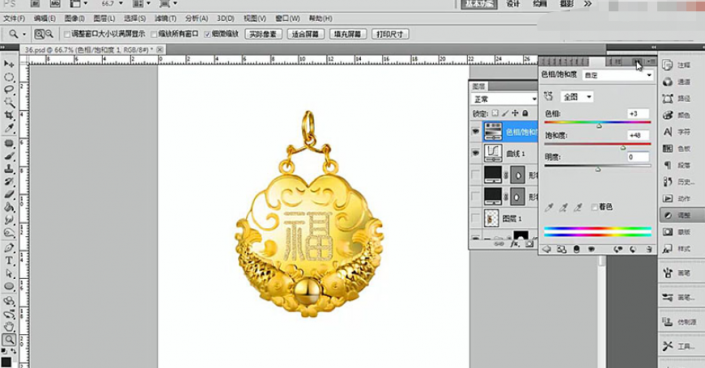Open zoom tool preset picker arrow
The height and width of the screenshot is (368, 705).
click(x=24, y=34)
